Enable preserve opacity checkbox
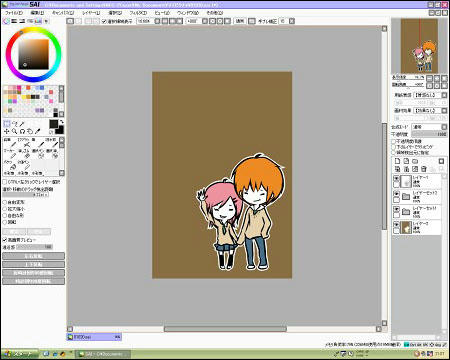Screen dimensions: 450x360 point(394,141)
